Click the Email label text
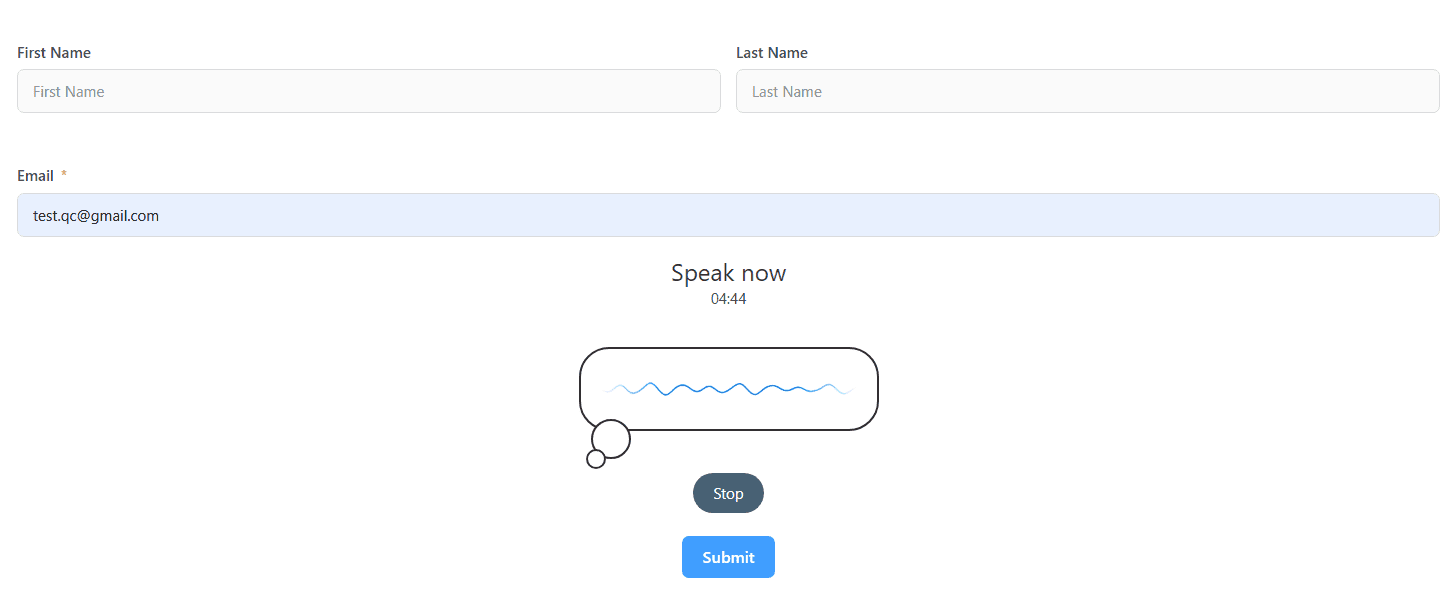1456x616 pixels. tap(35, 176)
